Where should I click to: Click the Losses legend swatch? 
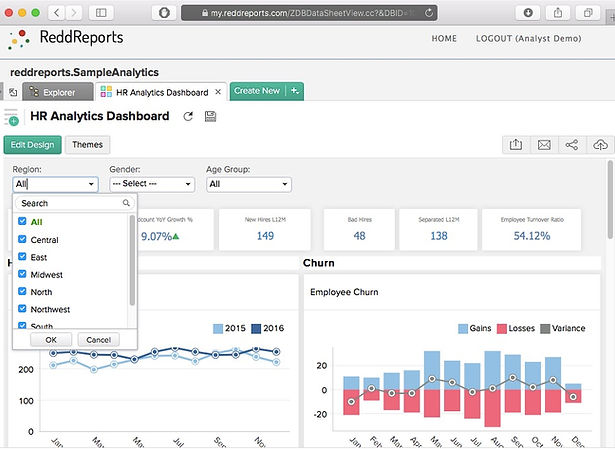[502, 328]
